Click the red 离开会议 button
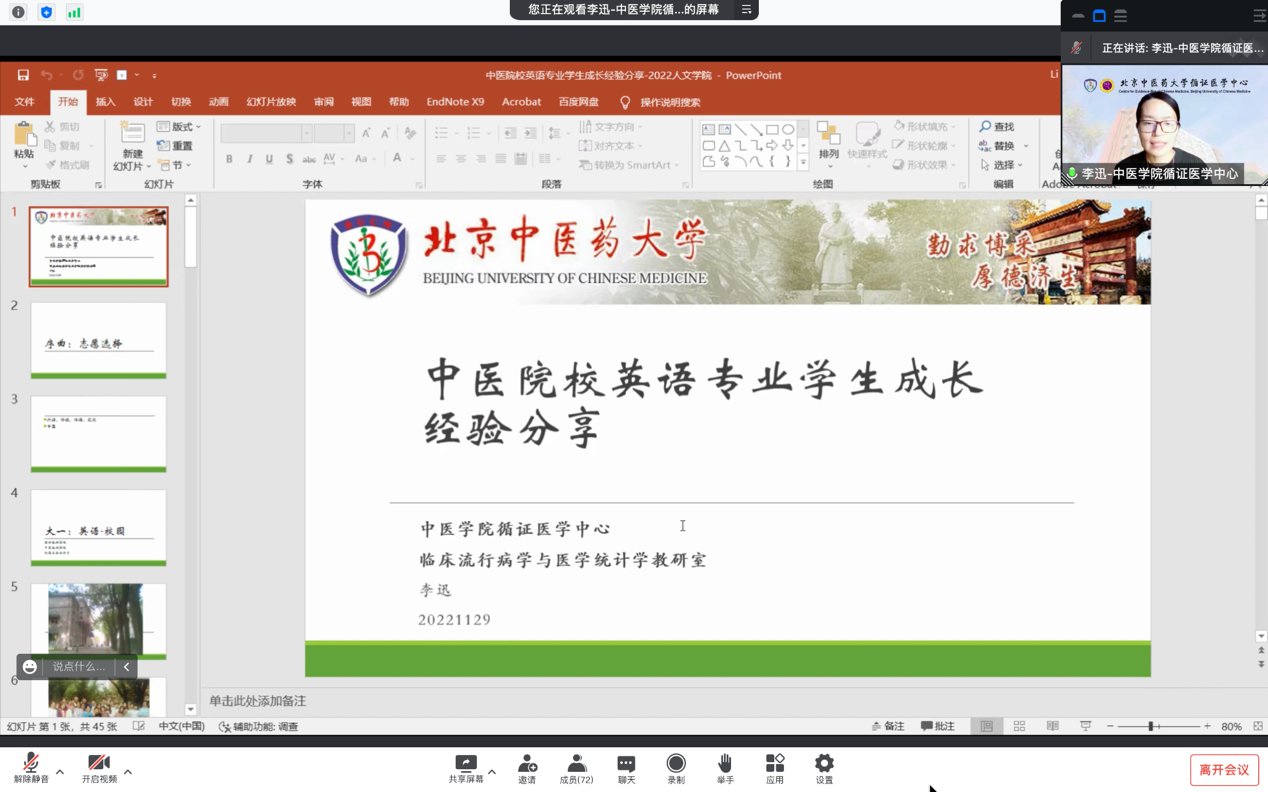Image resolution: width=1268 pixels, height=792 pixels. (x=1224, y=770)
